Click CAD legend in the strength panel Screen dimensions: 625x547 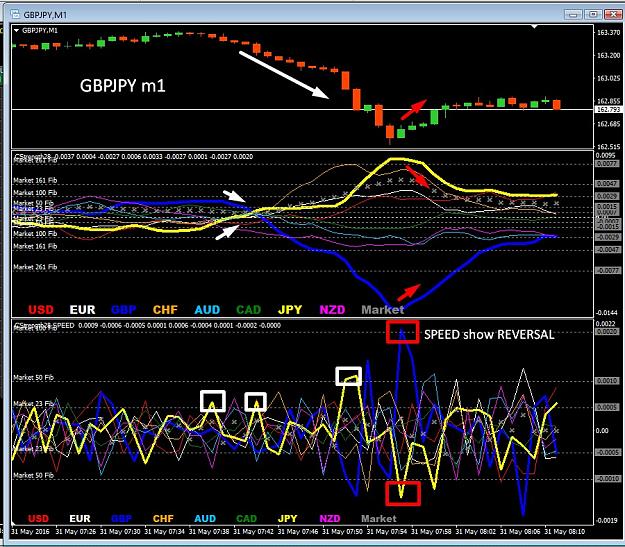click(x=249, y=310)
